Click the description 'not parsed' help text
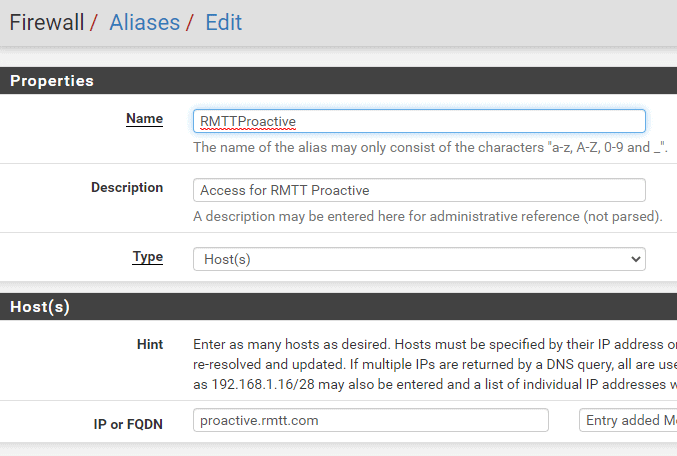677x456 pixels. point(427,216)
